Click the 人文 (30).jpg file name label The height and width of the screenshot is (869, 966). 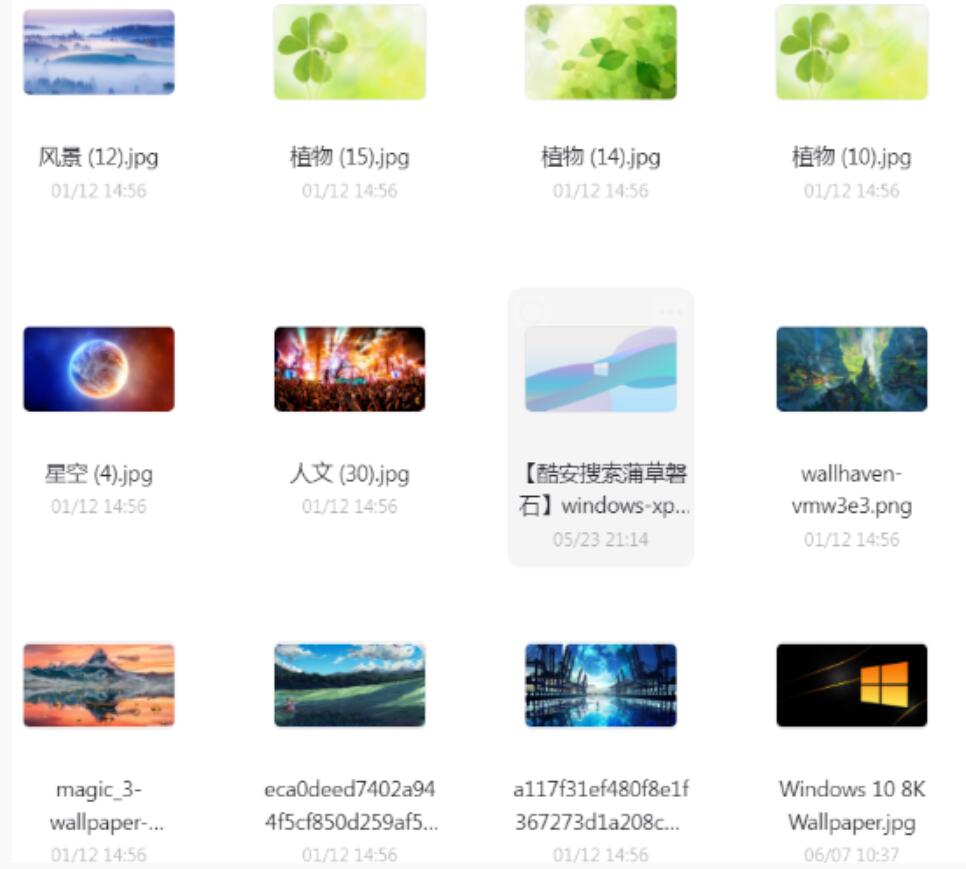[349, 474]
